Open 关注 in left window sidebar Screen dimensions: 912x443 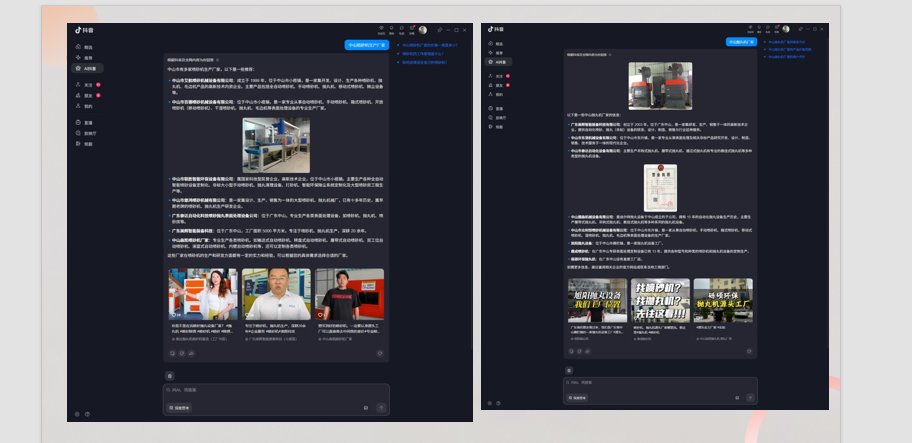87,85
